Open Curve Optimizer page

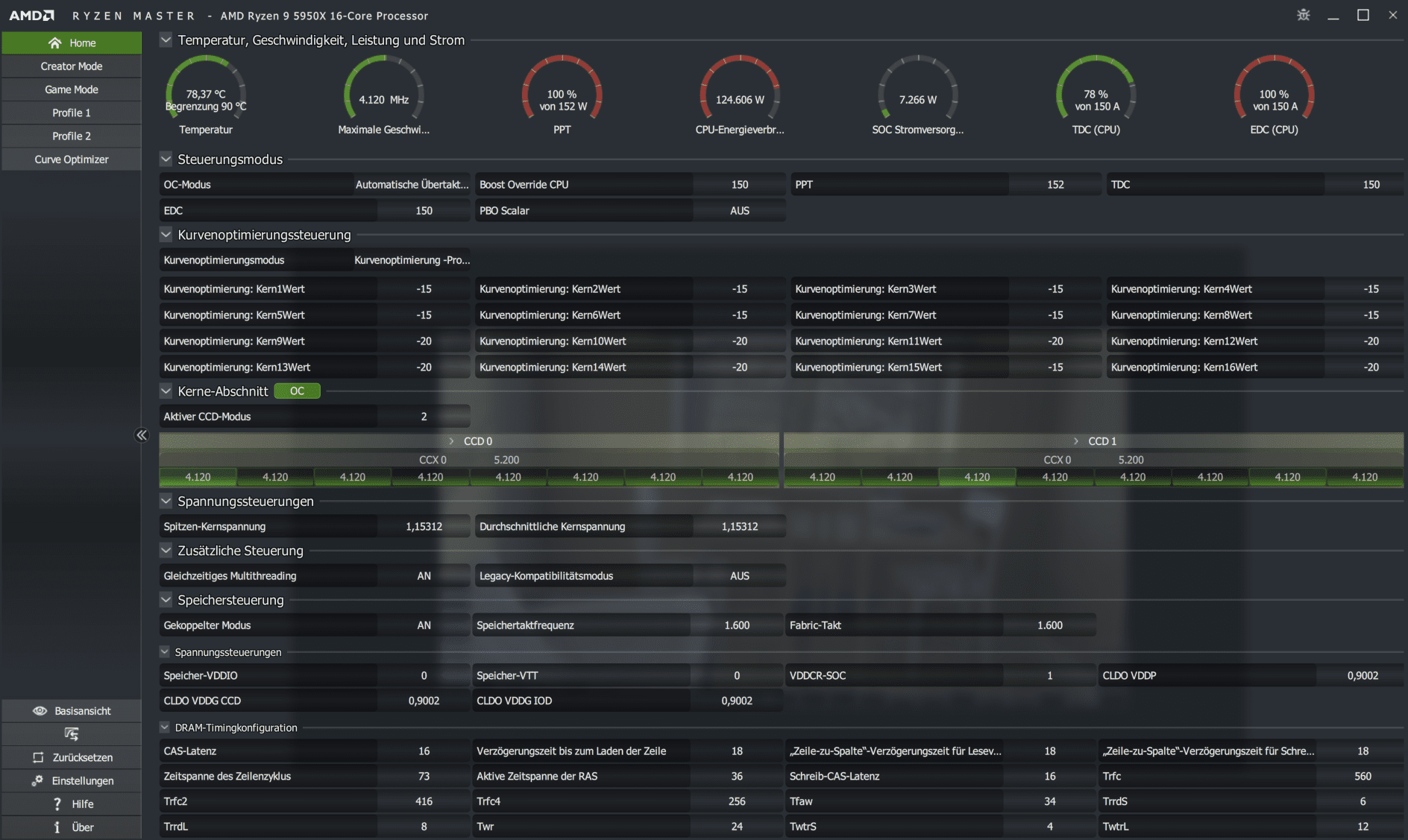72,160
